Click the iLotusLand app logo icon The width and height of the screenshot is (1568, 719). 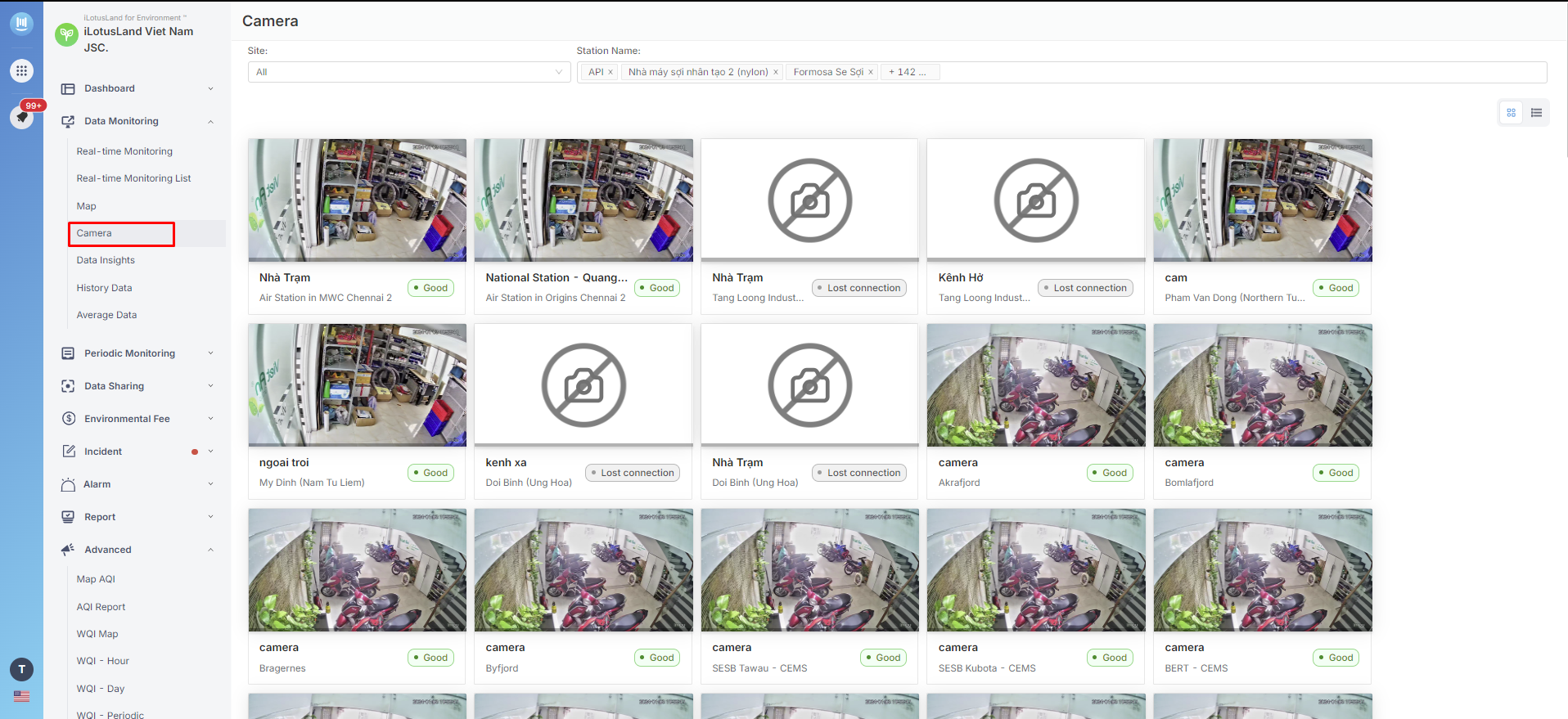22,23
